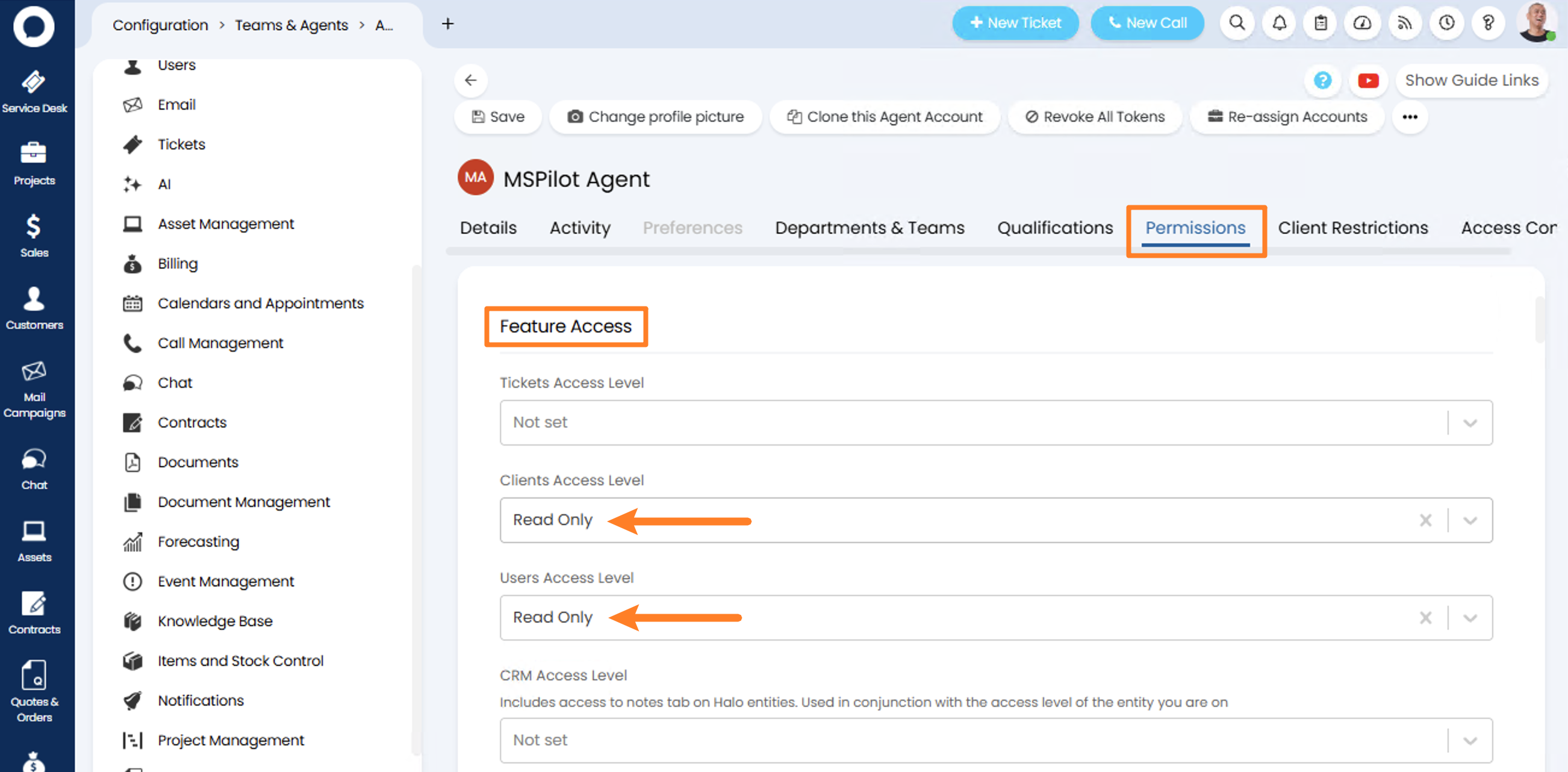The width and height of the screenshot is (1568, 772).
Task: Click the MA agent avatar
Action: tap(475, 177)
